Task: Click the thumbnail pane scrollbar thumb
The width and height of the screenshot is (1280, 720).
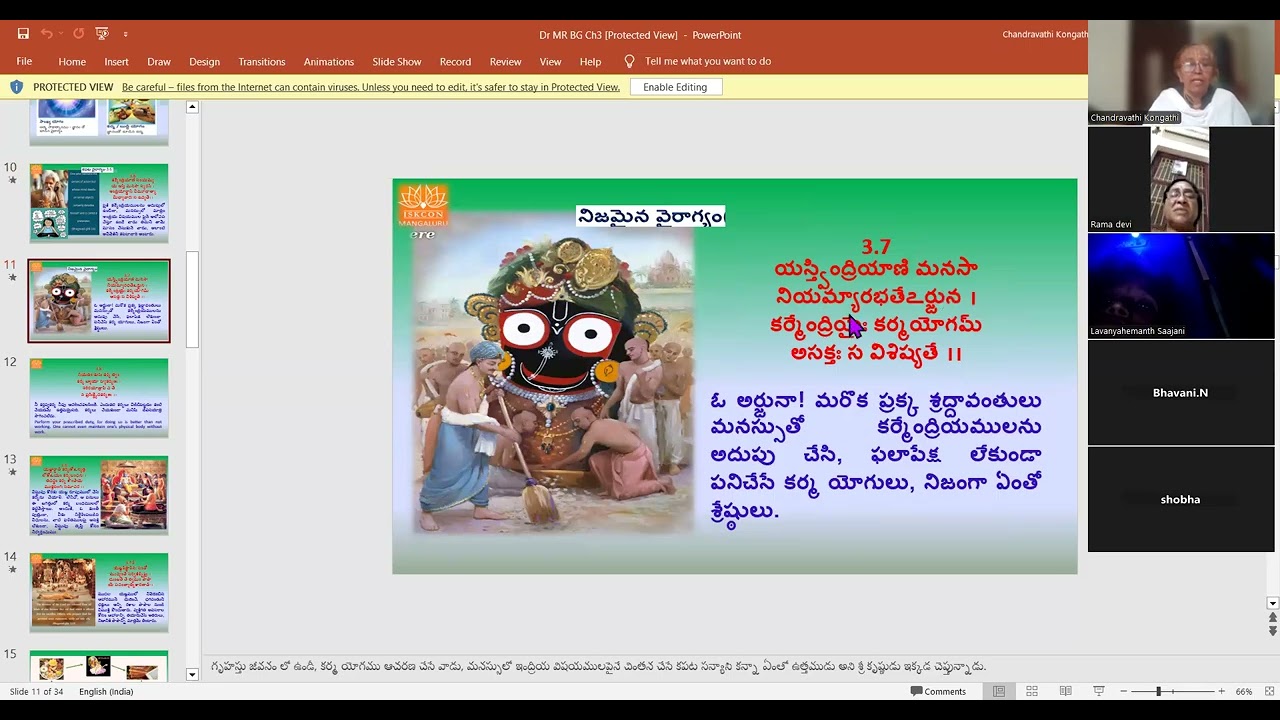Action: tap(193, 299)
